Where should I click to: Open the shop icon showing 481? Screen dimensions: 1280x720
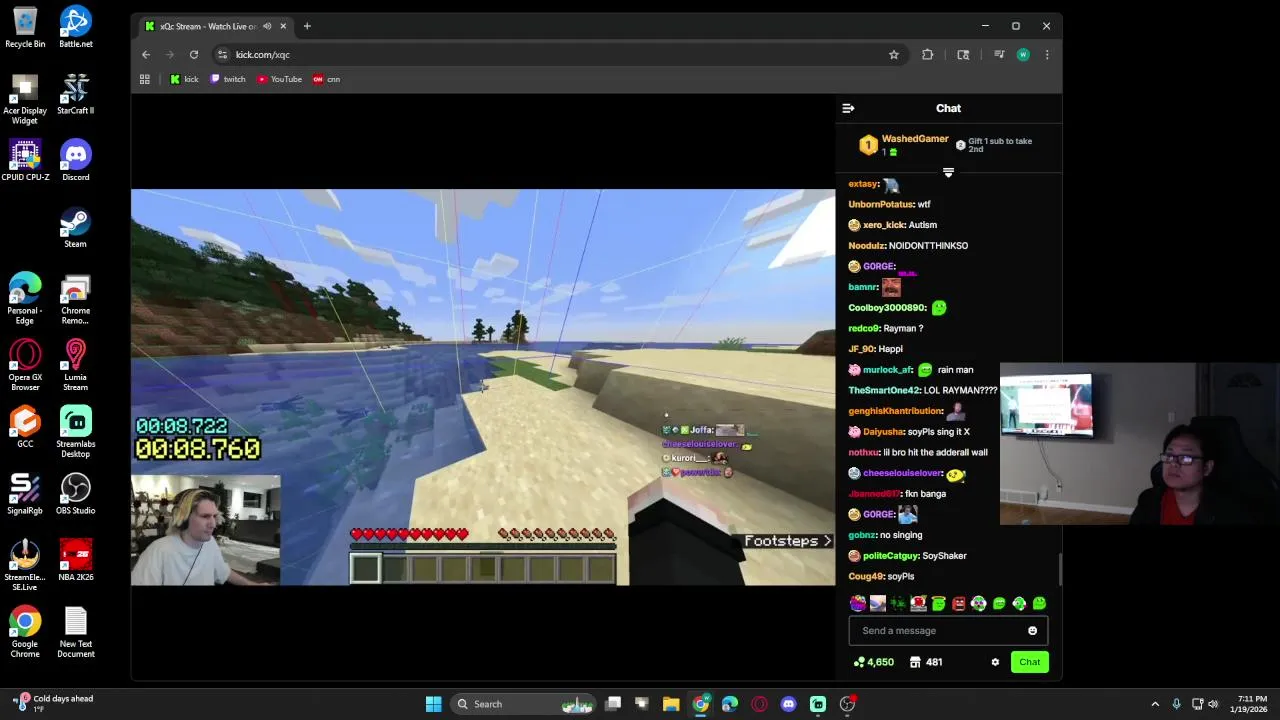pyautogui.click(x=926, y=662)
